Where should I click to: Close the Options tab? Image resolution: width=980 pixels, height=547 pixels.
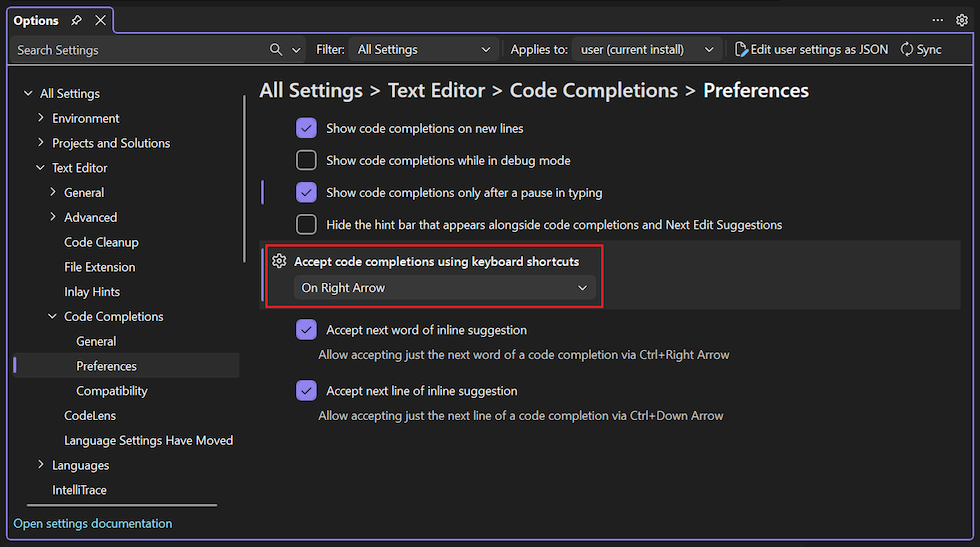pos(100,20)
